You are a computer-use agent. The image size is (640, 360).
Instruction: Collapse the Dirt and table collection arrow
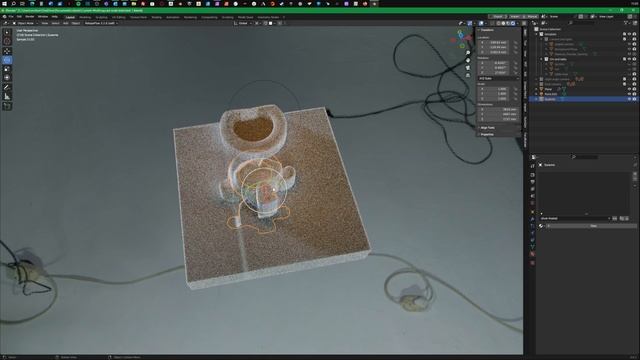542,59
